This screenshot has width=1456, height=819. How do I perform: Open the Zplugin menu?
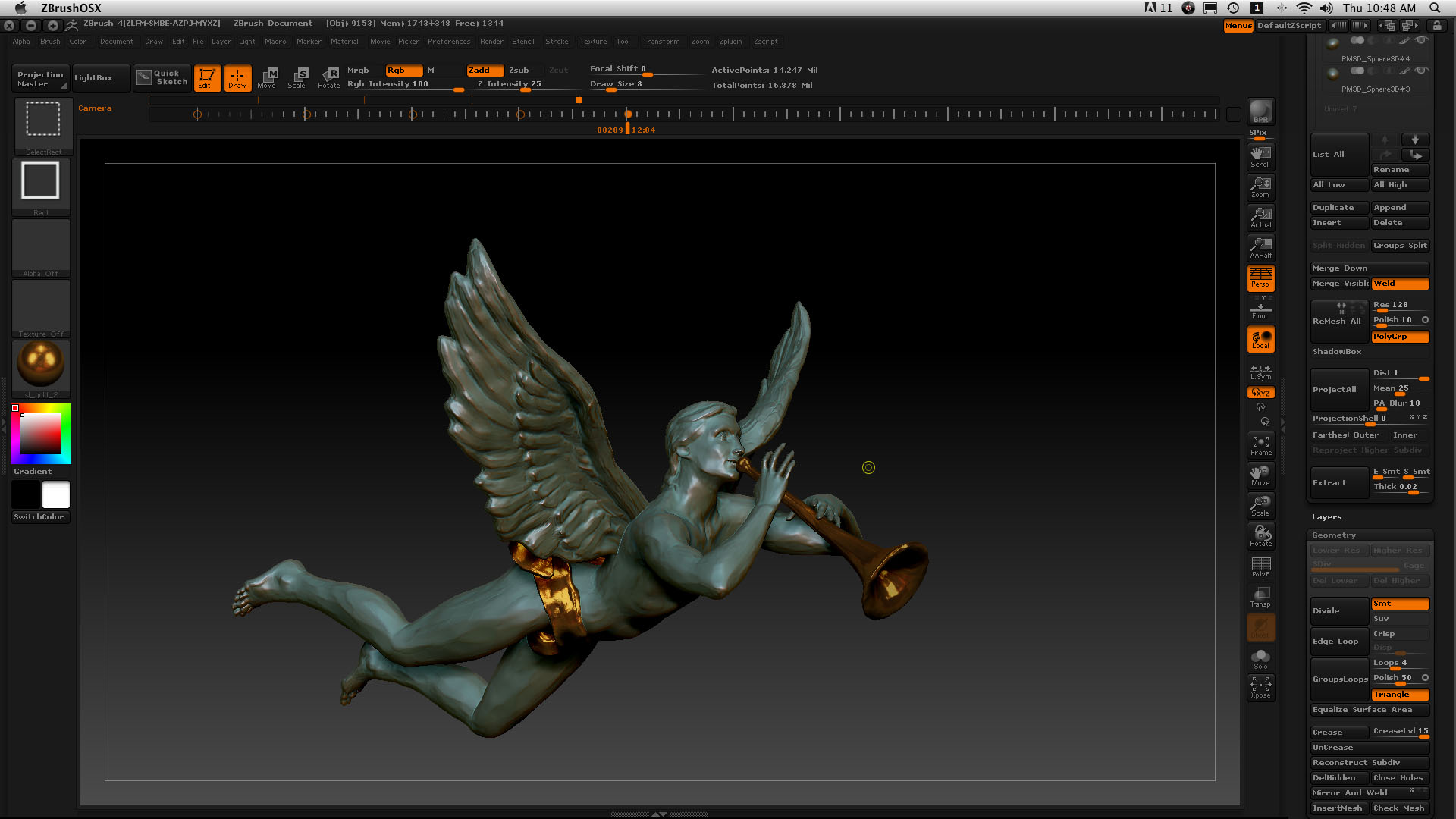pos(730,42)
